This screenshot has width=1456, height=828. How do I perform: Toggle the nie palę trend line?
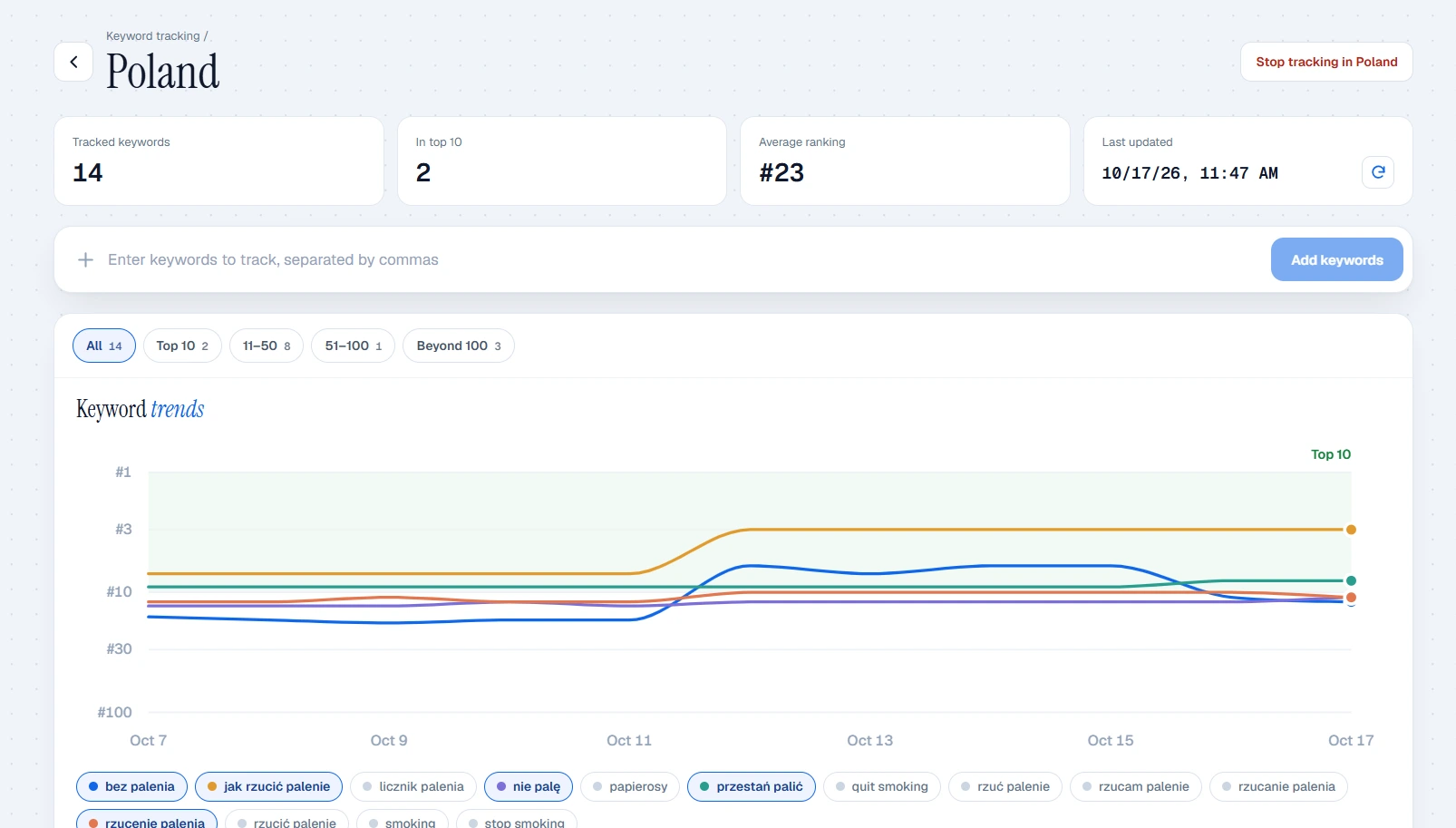(529, 786)
